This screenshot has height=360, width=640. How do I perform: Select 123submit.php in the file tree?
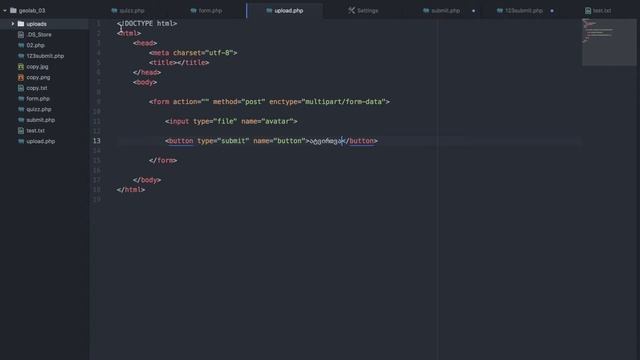tap(45, 56)
